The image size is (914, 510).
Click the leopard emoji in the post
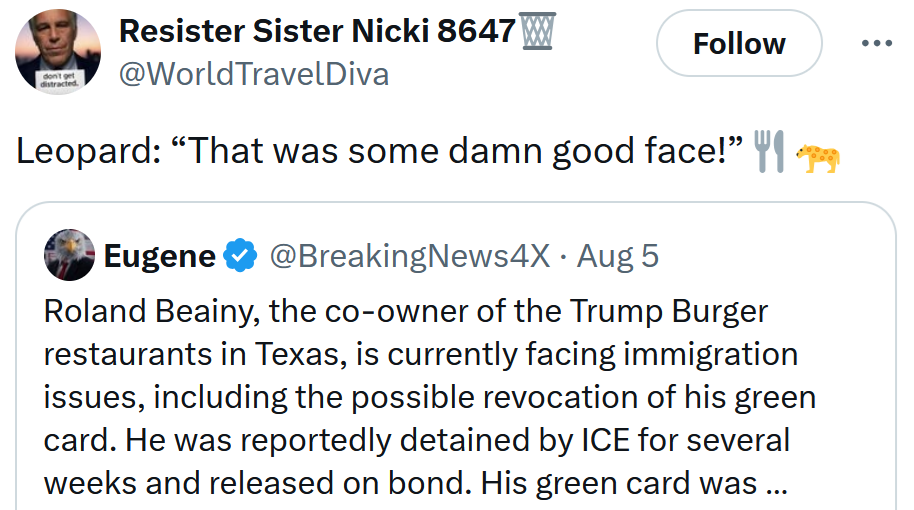[817, 157]
